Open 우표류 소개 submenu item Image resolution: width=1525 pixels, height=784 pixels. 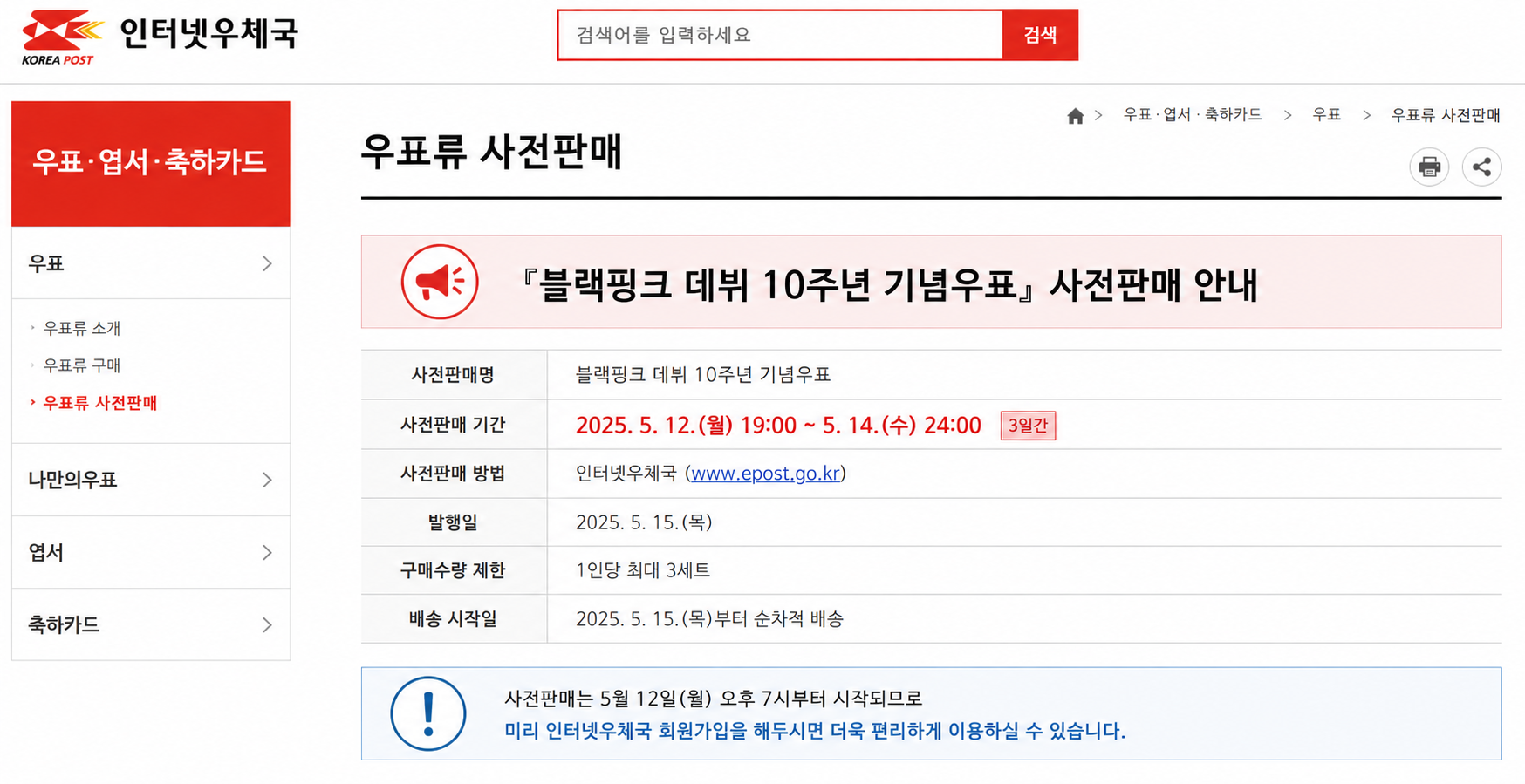[x=82, y=328]
